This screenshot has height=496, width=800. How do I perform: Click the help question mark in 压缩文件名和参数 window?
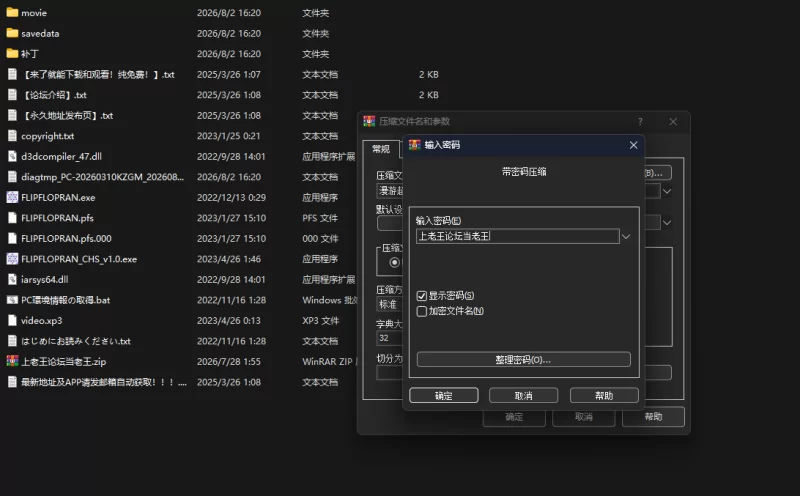[x=640, y=121]
